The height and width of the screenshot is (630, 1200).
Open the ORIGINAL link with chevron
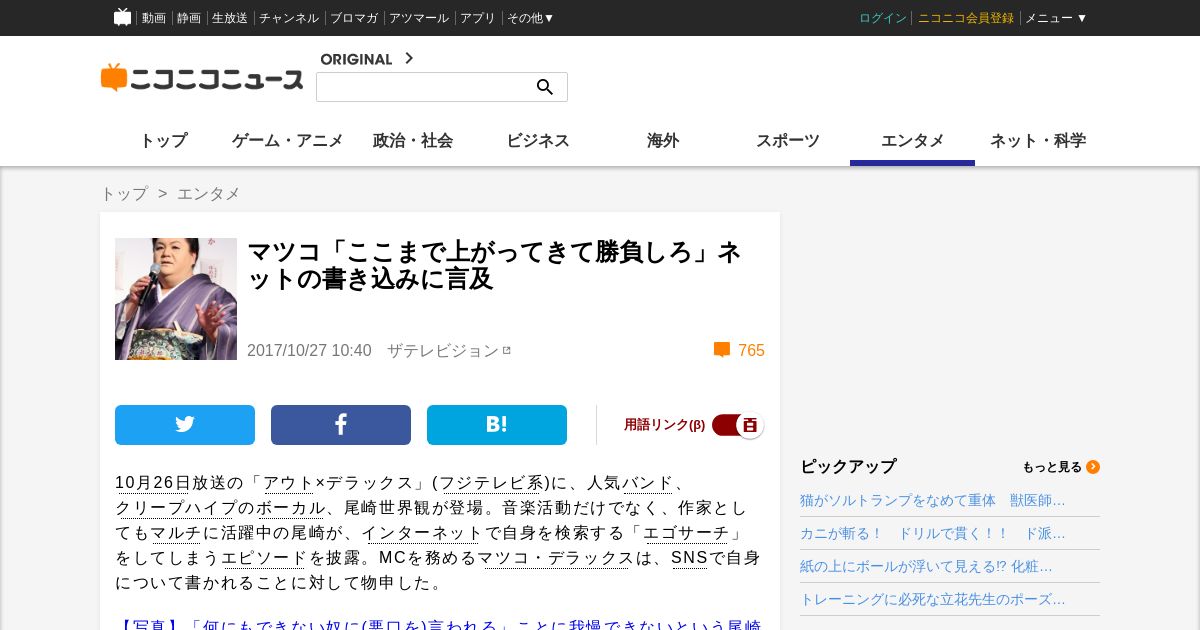(367, 58)
